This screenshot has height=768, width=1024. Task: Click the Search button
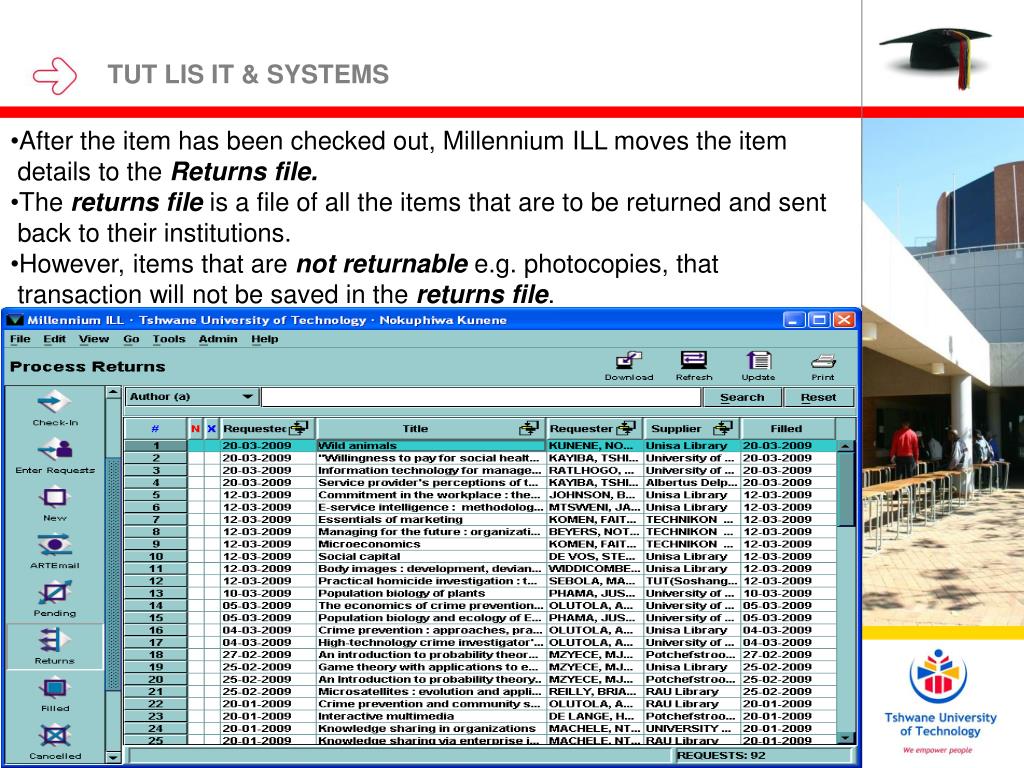[x=742, y=397]
